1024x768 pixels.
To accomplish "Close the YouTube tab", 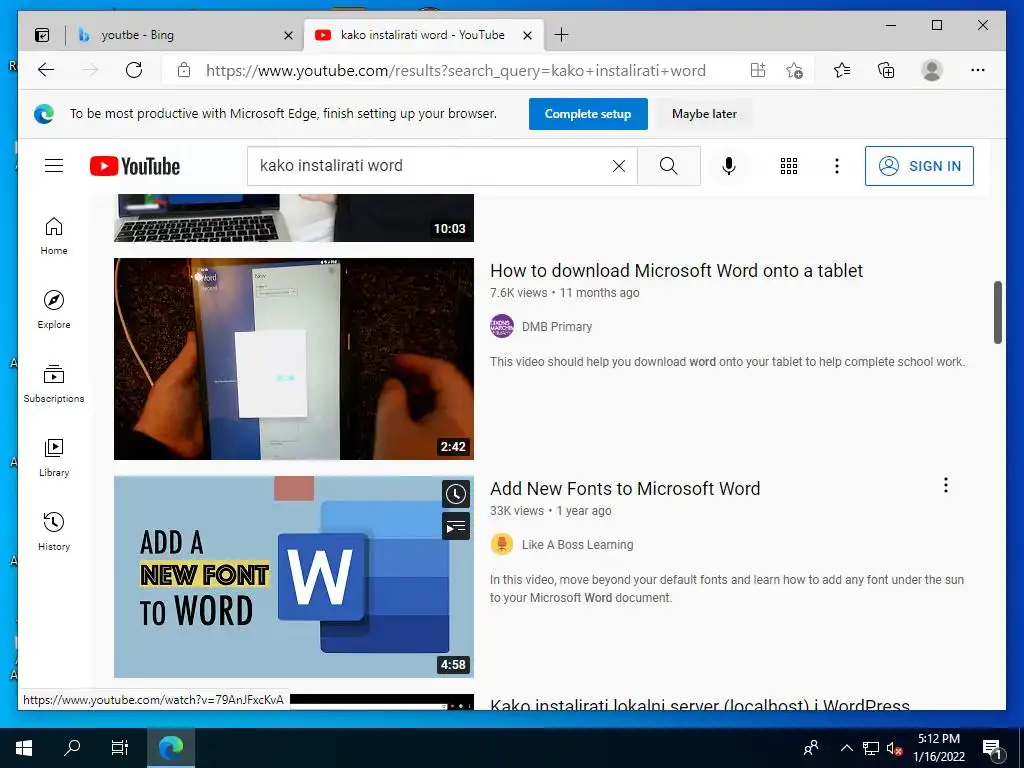I will [528, 35].
